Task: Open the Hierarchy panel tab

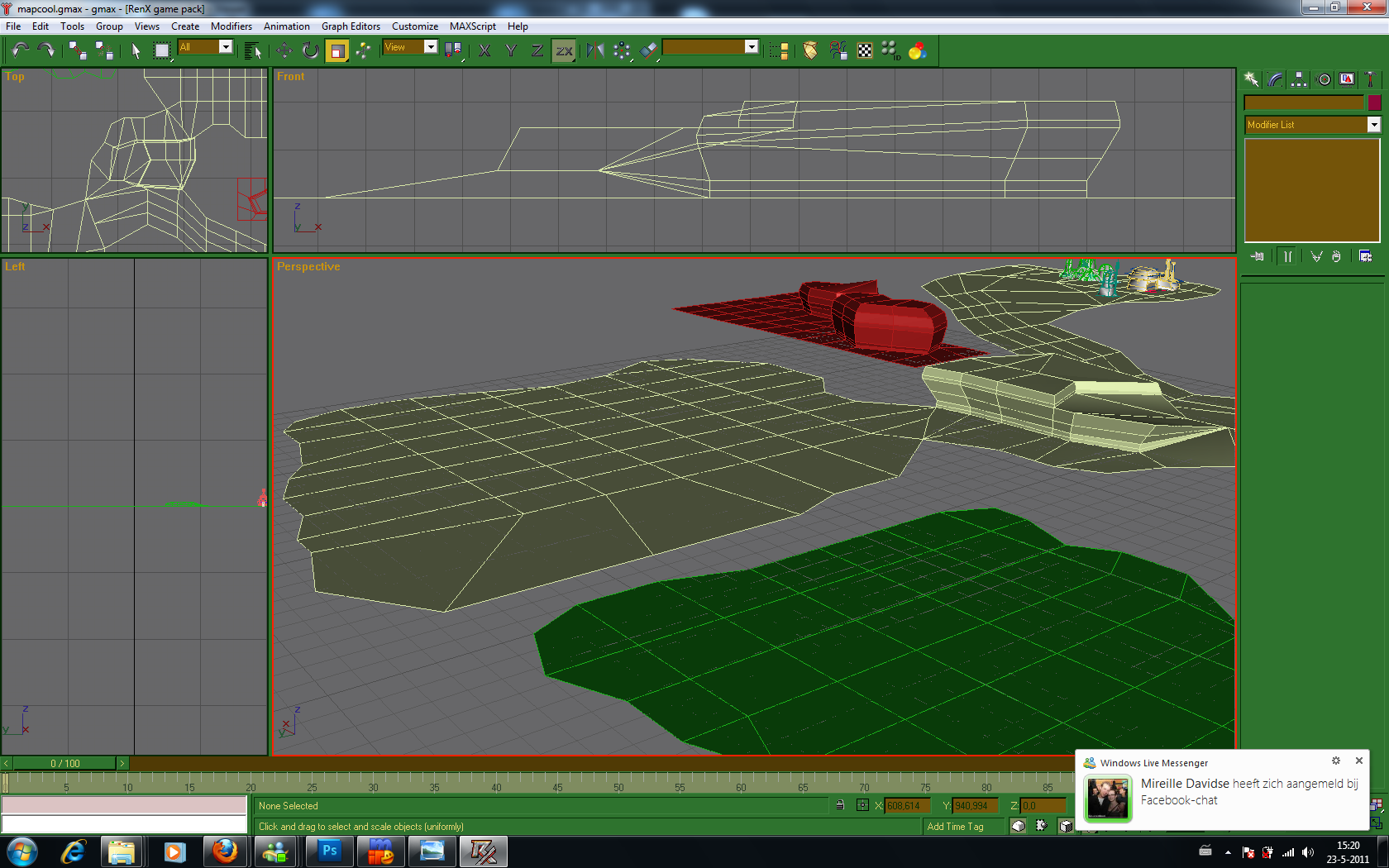Action: tap(1299, 79)
